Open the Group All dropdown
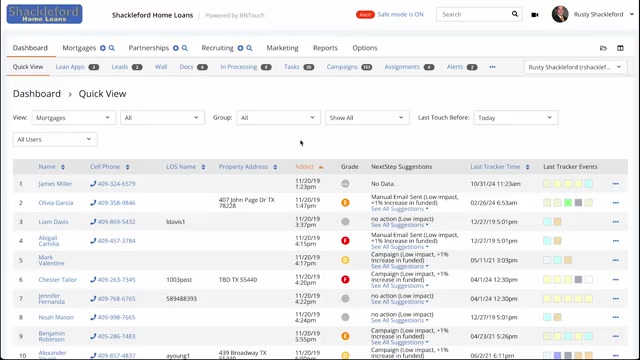The width and height of the screenshot is (640, 360). pyautogui.click(x=278, y=118)
